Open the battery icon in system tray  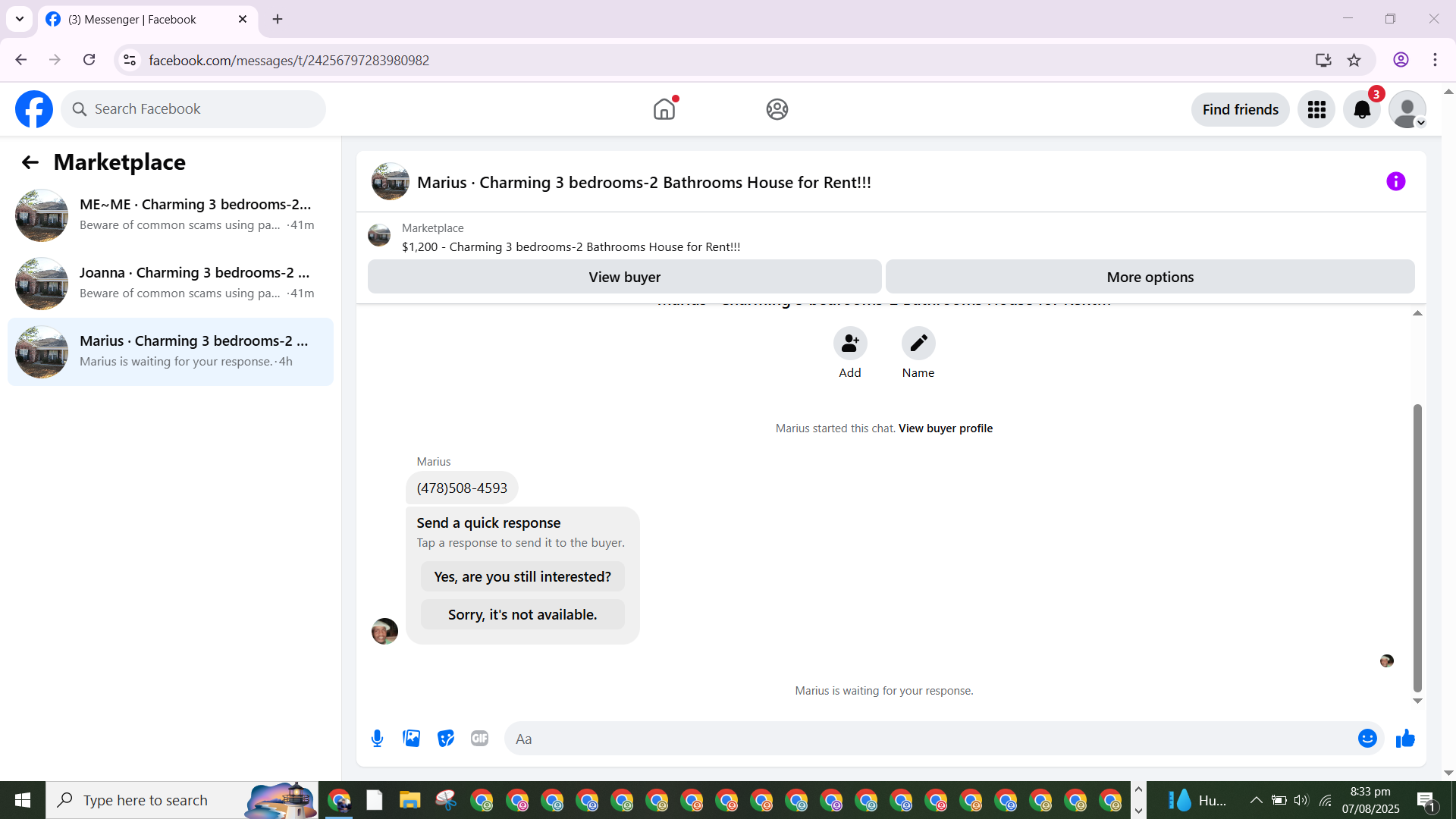1279,800
